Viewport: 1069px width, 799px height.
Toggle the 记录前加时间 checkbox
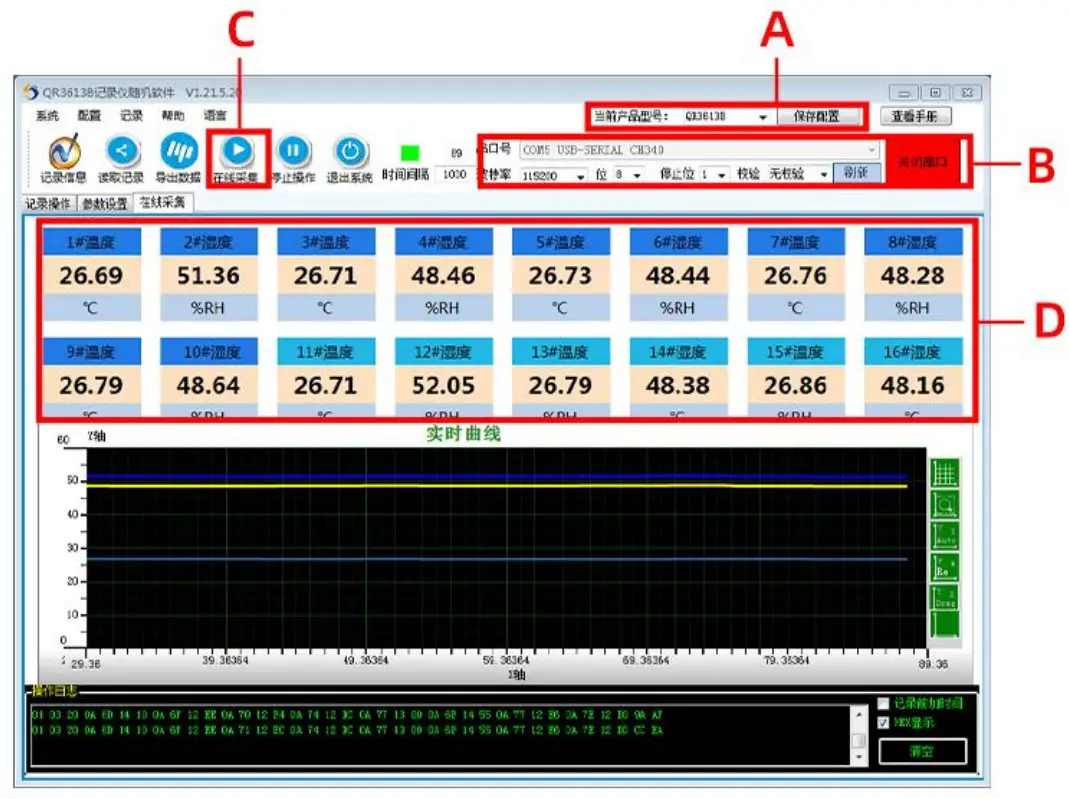884,704
